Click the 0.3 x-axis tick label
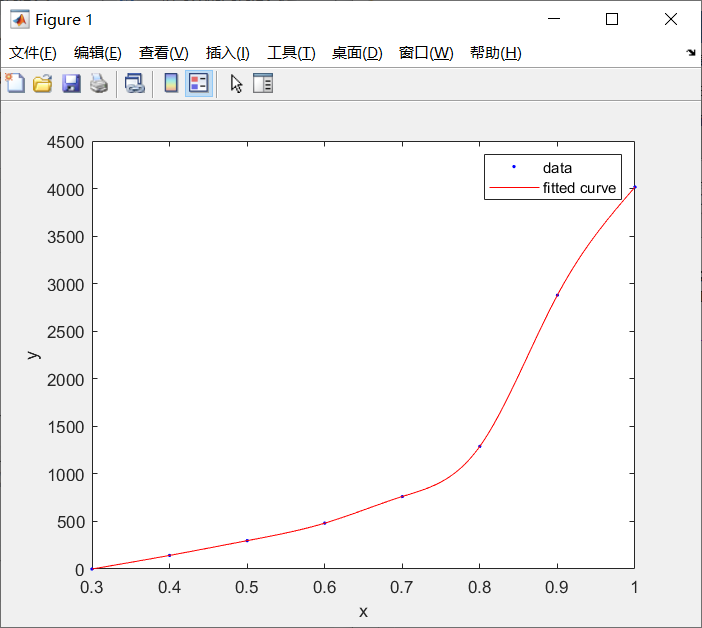This screenshot has width=702, height=628. pos(91,587)
